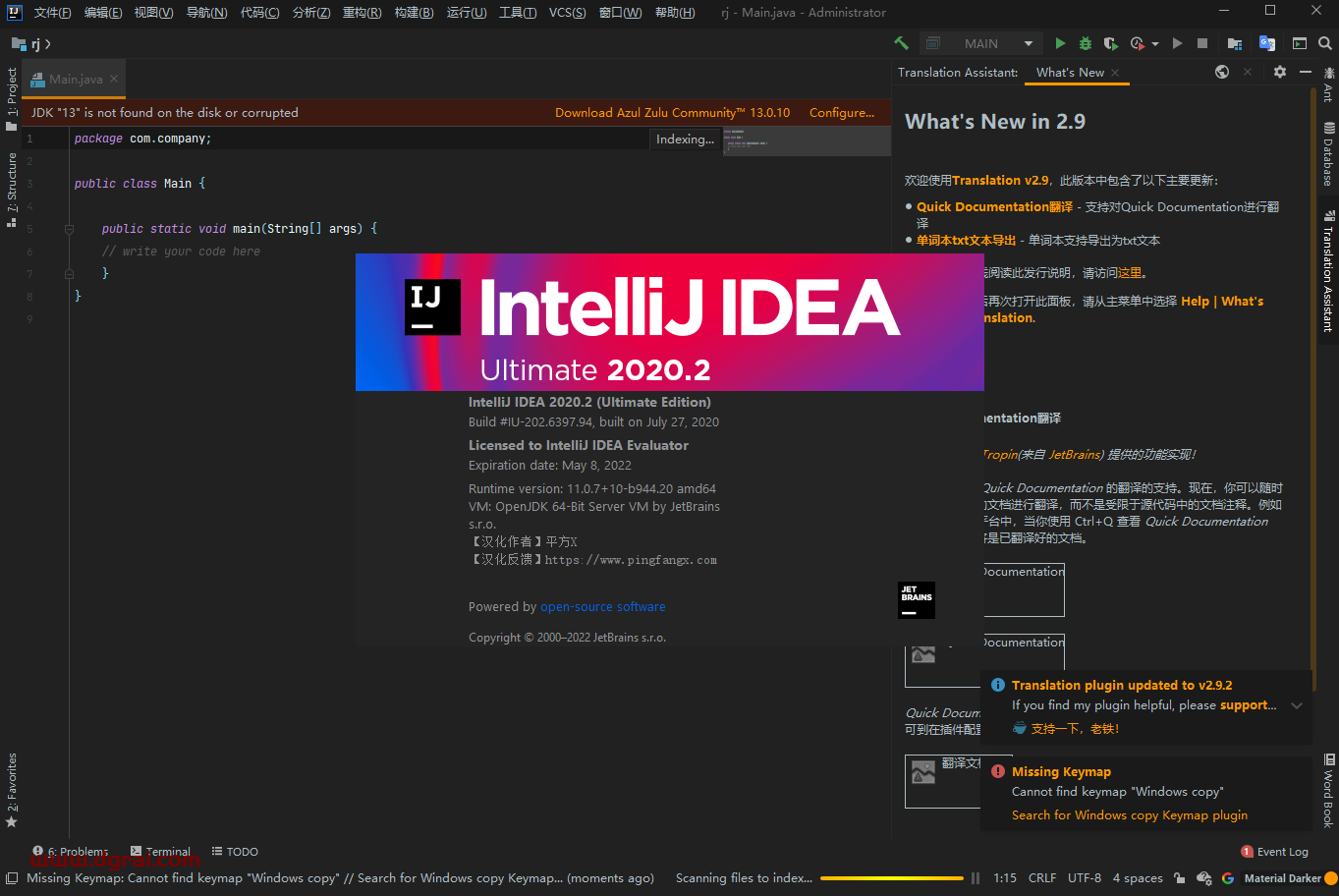The image size is (1339, 896).
Task: Start debugging with the Debug bug icon
Action: [x=1085, y=44]
